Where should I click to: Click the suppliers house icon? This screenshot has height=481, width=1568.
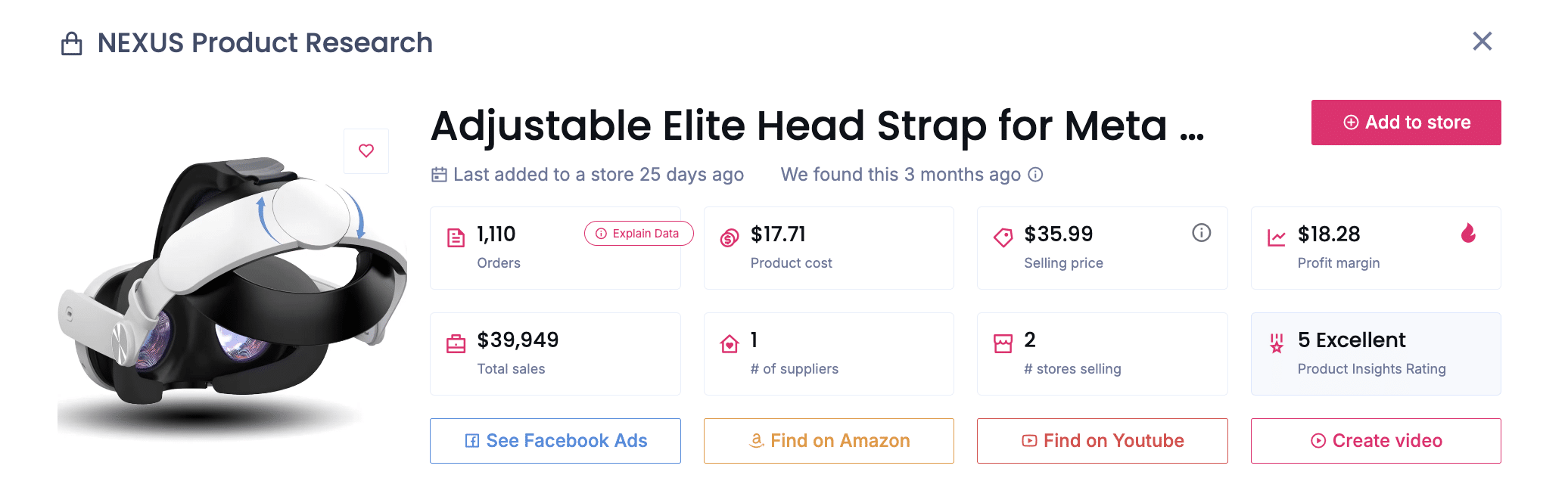729,344
